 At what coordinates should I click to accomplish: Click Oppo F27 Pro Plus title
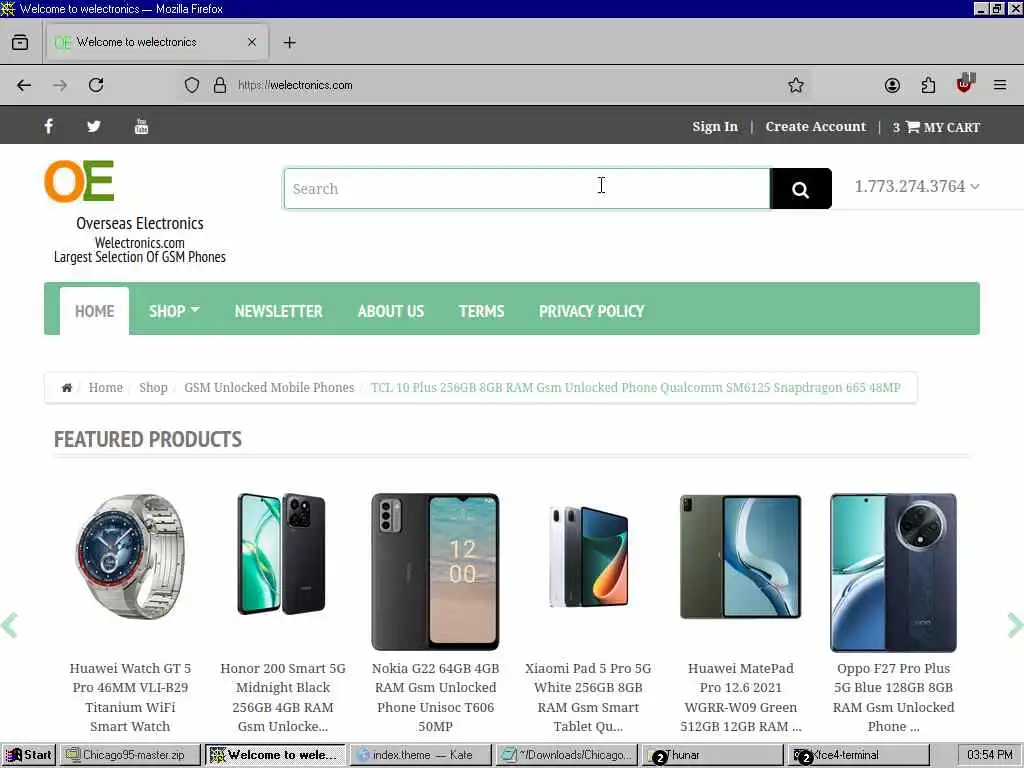point(893,697)
